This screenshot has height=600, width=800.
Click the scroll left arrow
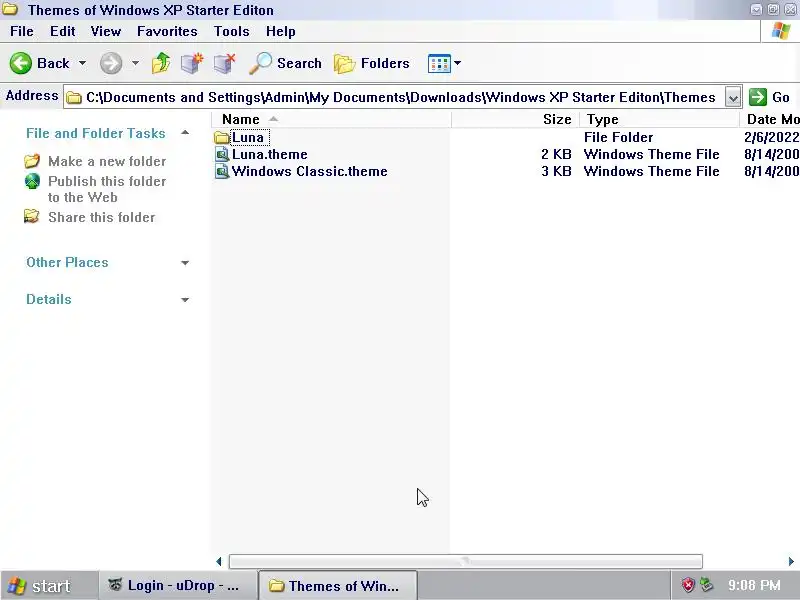[x=219, y=561]
